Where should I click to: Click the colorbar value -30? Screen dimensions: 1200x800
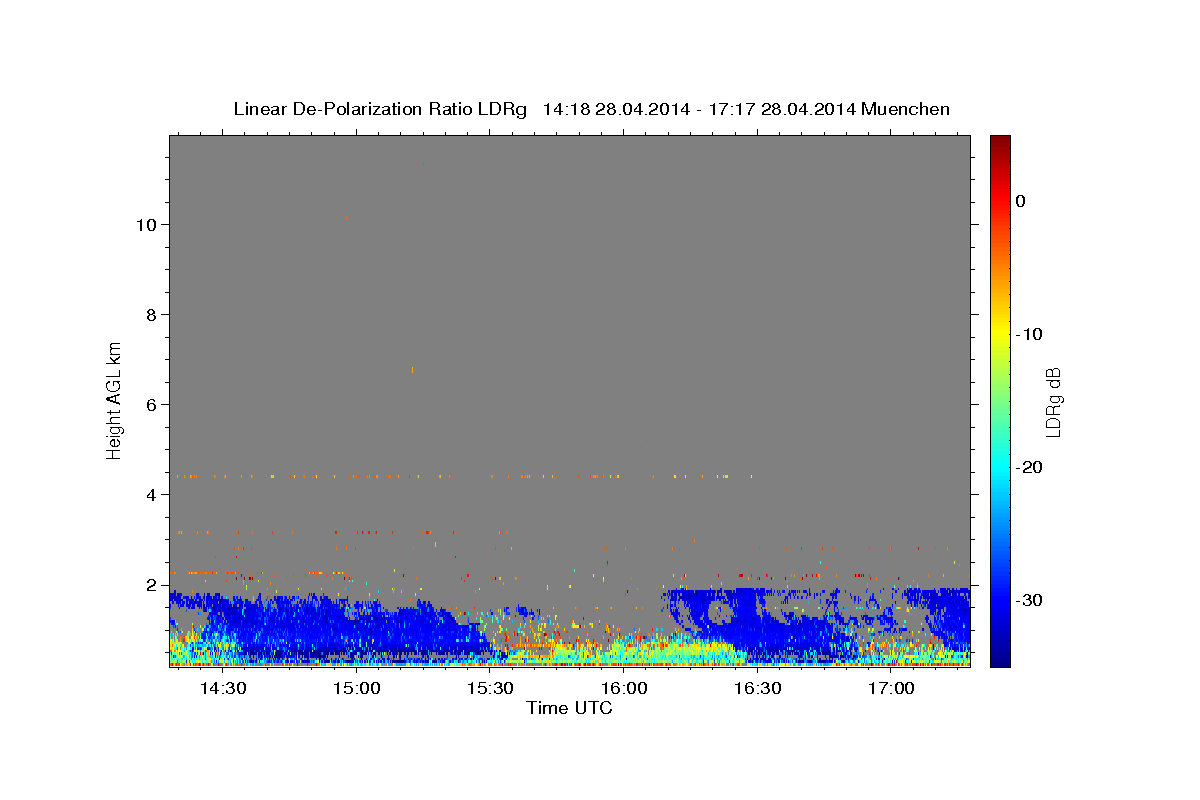pos(1029,600)
